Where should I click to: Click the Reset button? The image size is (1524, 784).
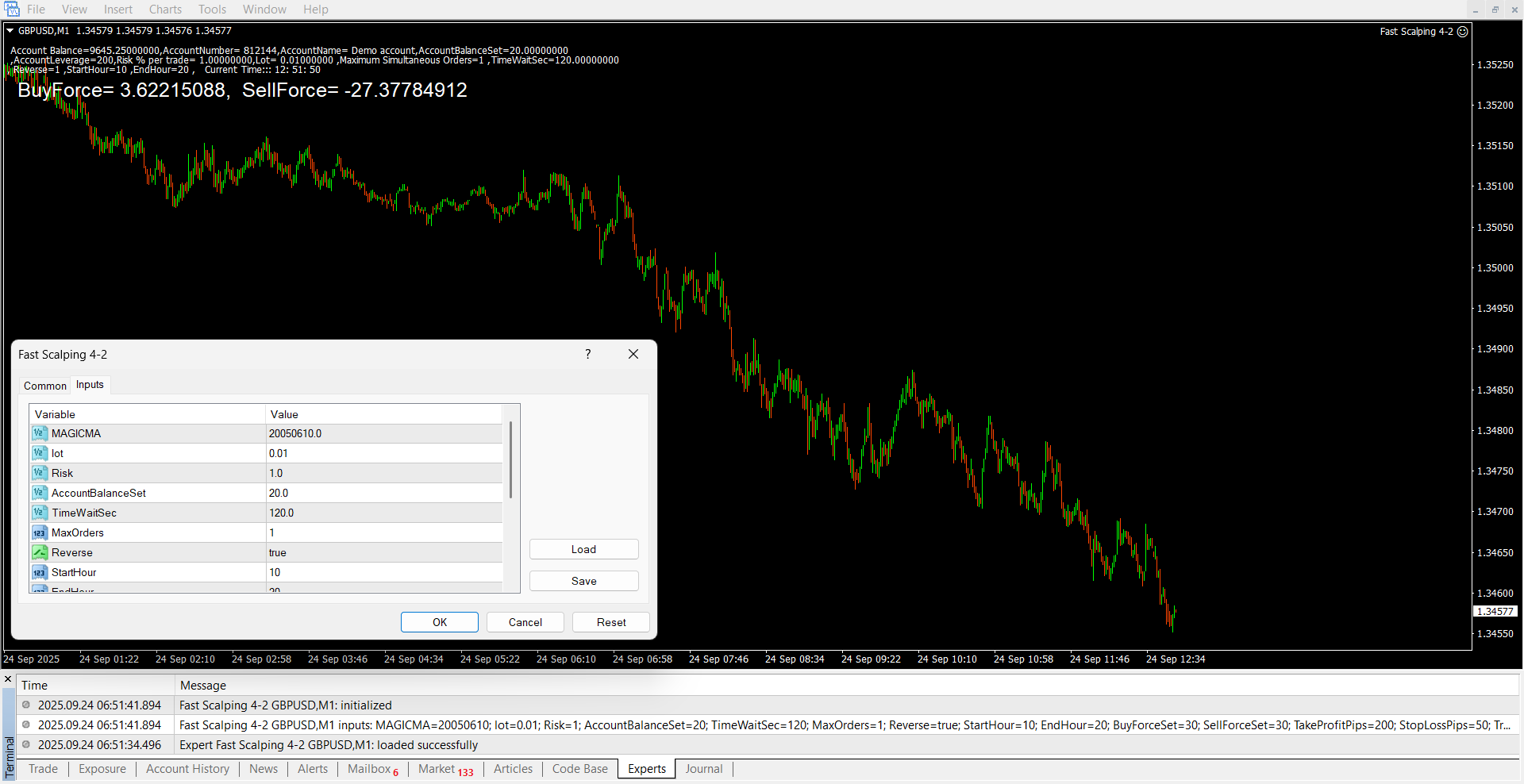point(610,622)
